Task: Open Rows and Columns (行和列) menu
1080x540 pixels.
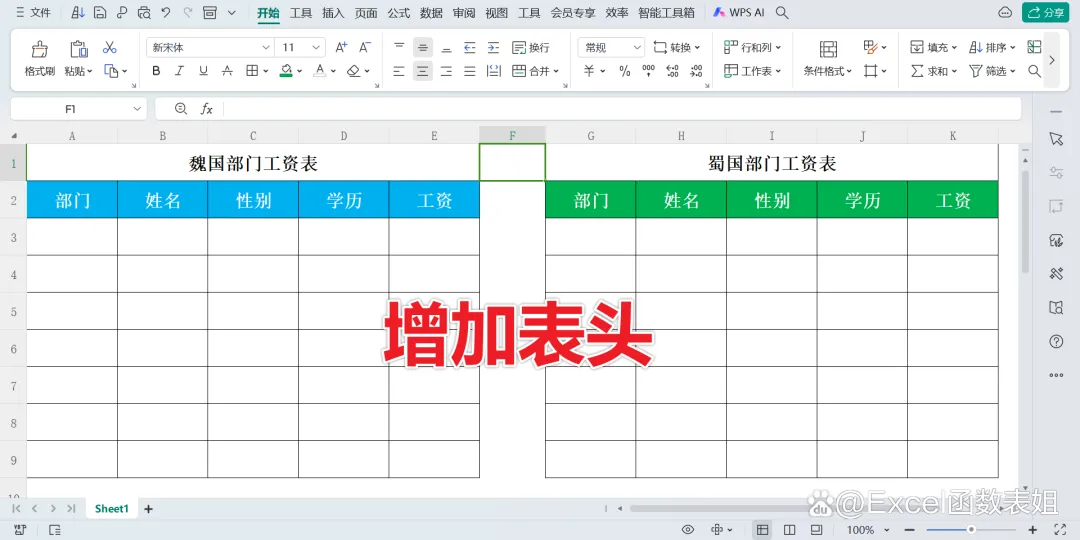Action: click(x=753, y=48)
